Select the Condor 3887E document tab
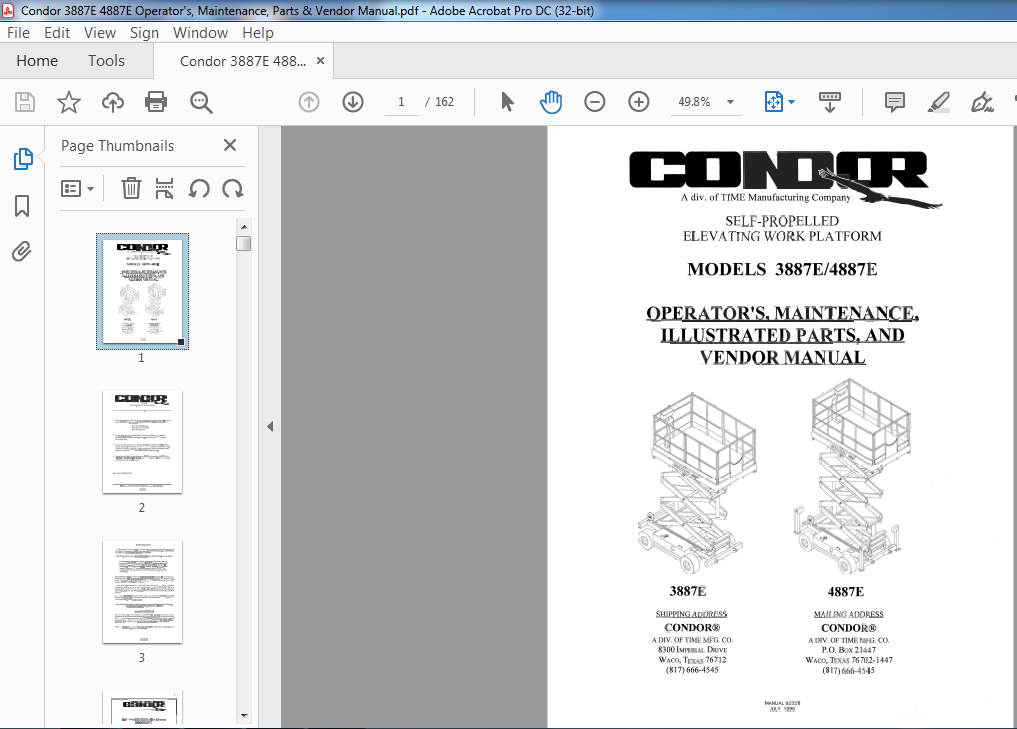The height and width of the screenshot is (729, 1017). point(243,61)
